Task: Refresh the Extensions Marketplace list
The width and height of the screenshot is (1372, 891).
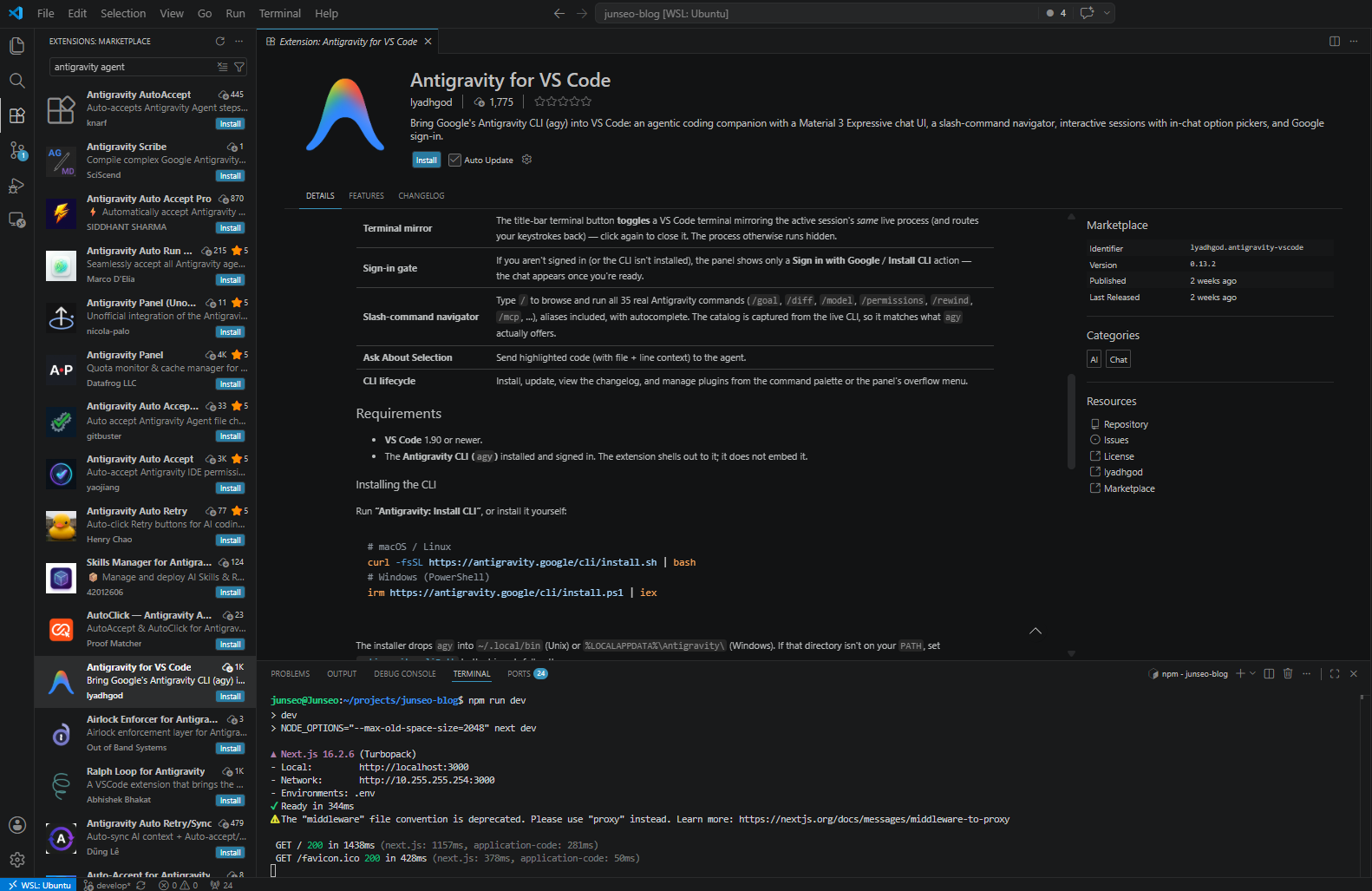Action: [x=220, y=41]
